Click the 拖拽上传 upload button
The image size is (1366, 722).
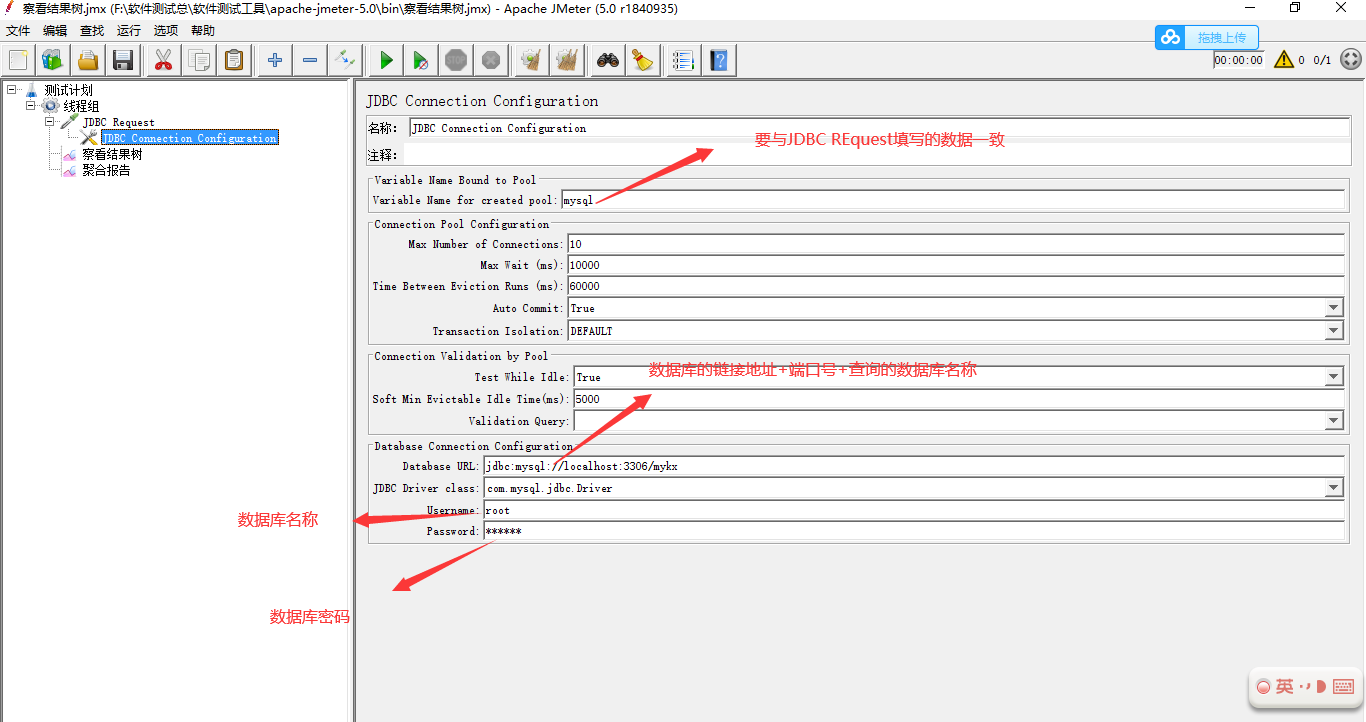1221,38
